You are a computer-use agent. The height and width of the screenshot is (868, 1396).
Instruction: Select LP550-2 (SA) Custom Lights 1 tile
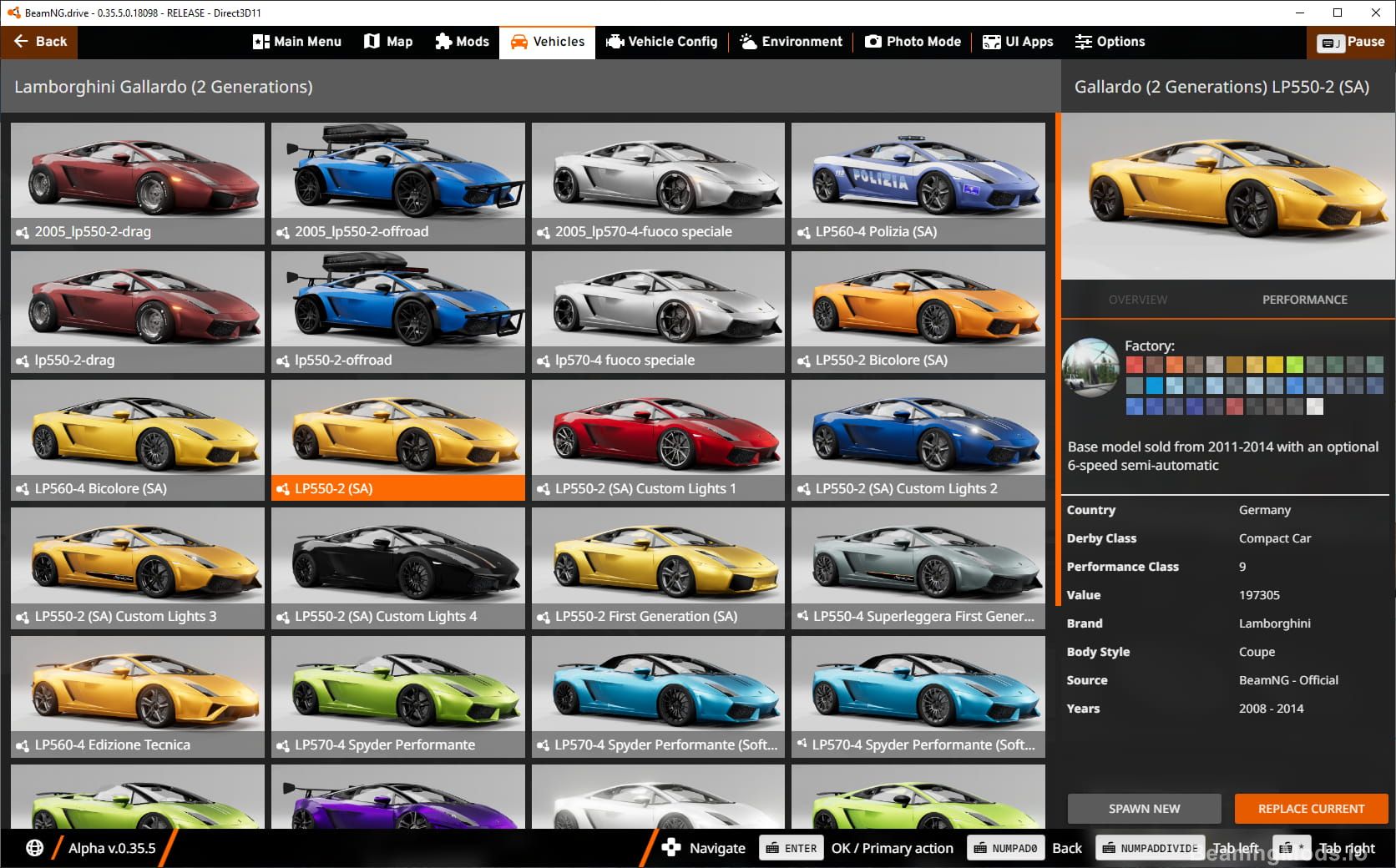point(658,441)
